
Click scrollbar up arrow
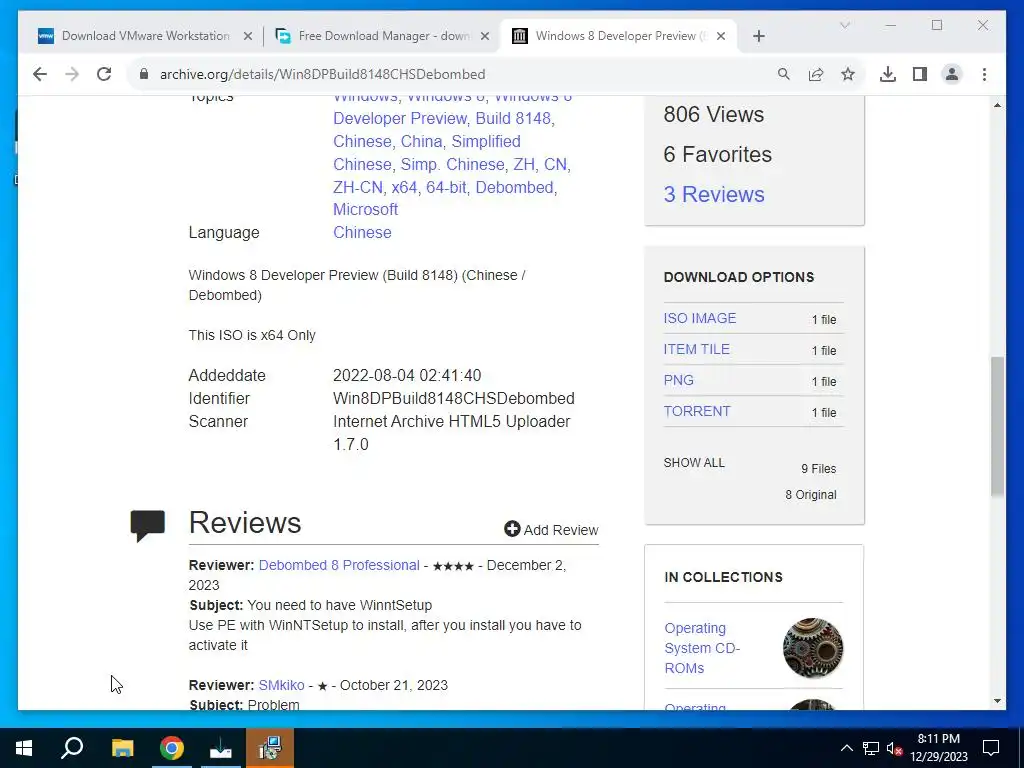997,104
